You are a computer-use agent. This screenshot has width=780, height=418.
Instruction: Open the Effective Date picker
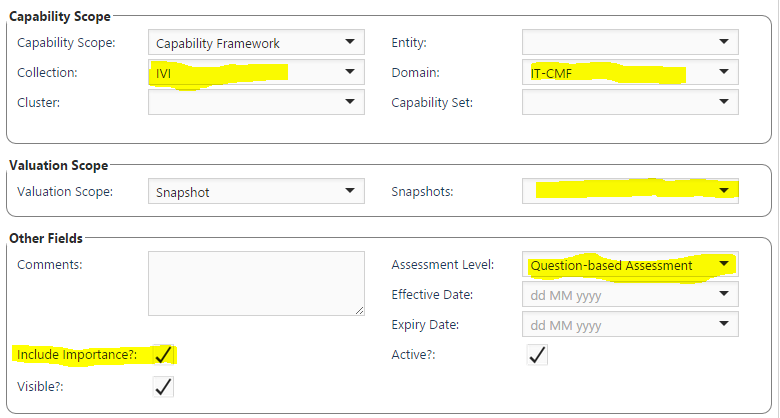723,295
